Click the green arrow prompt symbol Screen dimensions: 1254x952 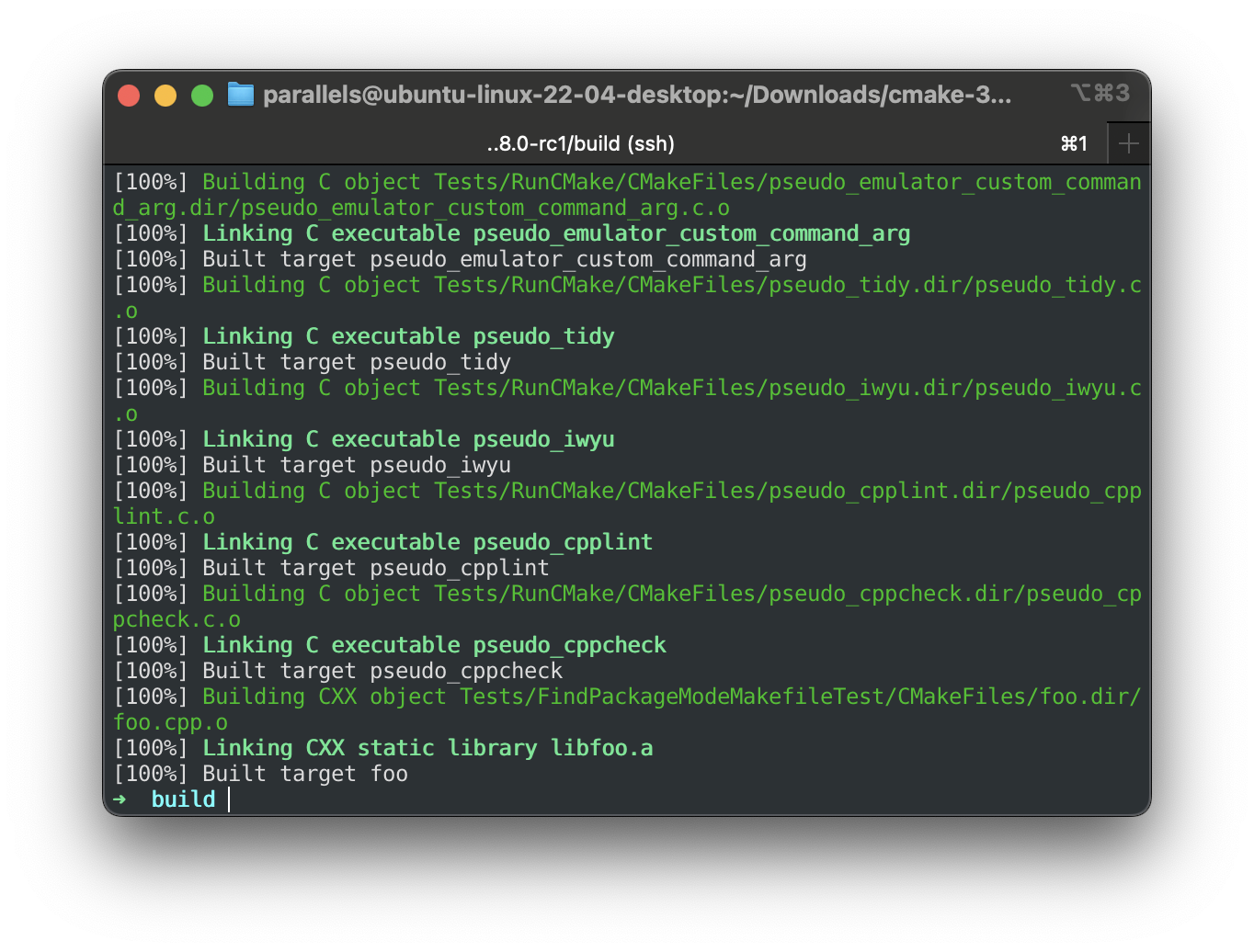pyautogui.click(x=120, y=799)
